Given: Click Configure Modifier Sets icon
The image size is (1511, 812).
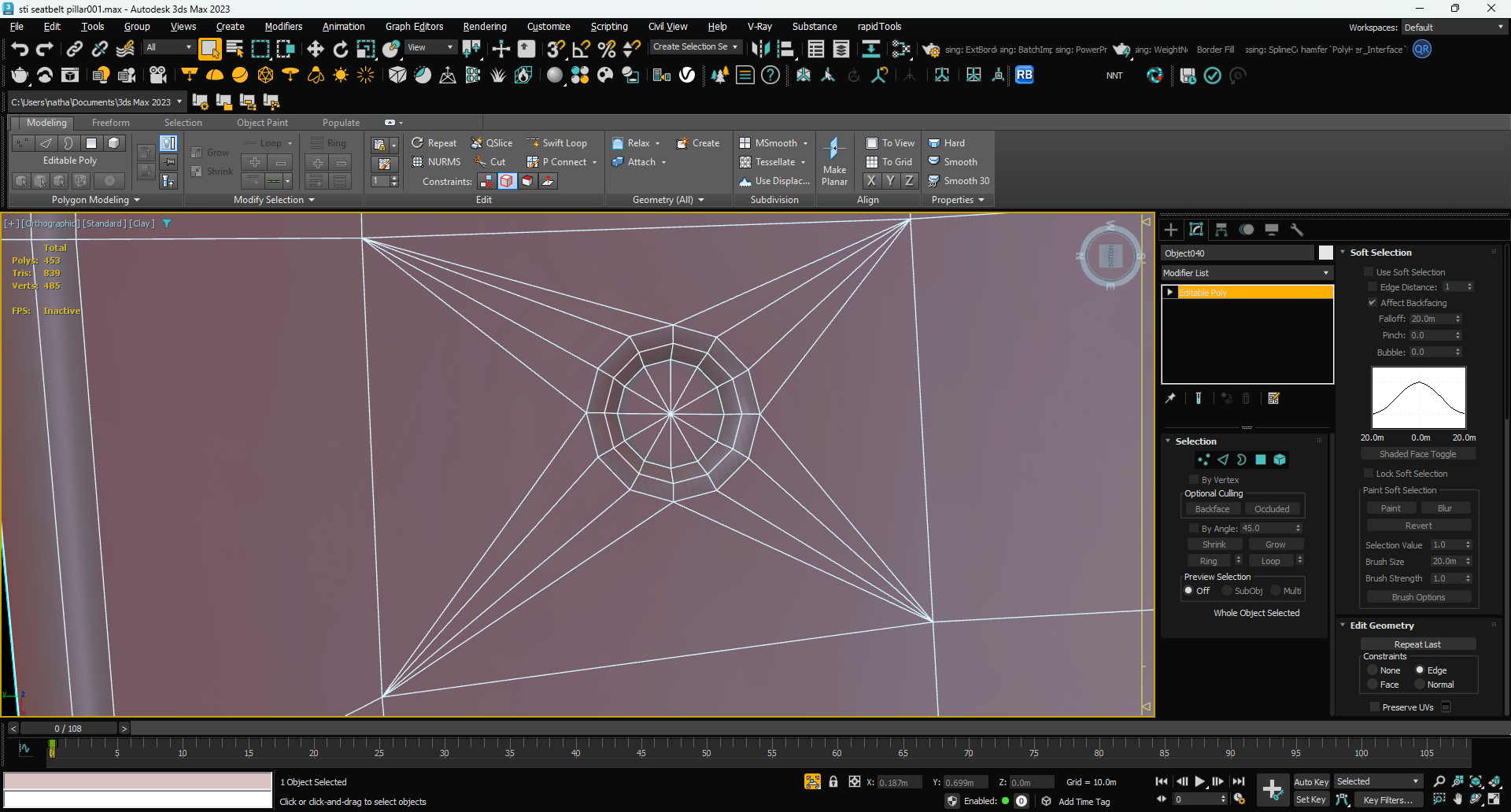Looking at the screenshot, I should 1274,398.
